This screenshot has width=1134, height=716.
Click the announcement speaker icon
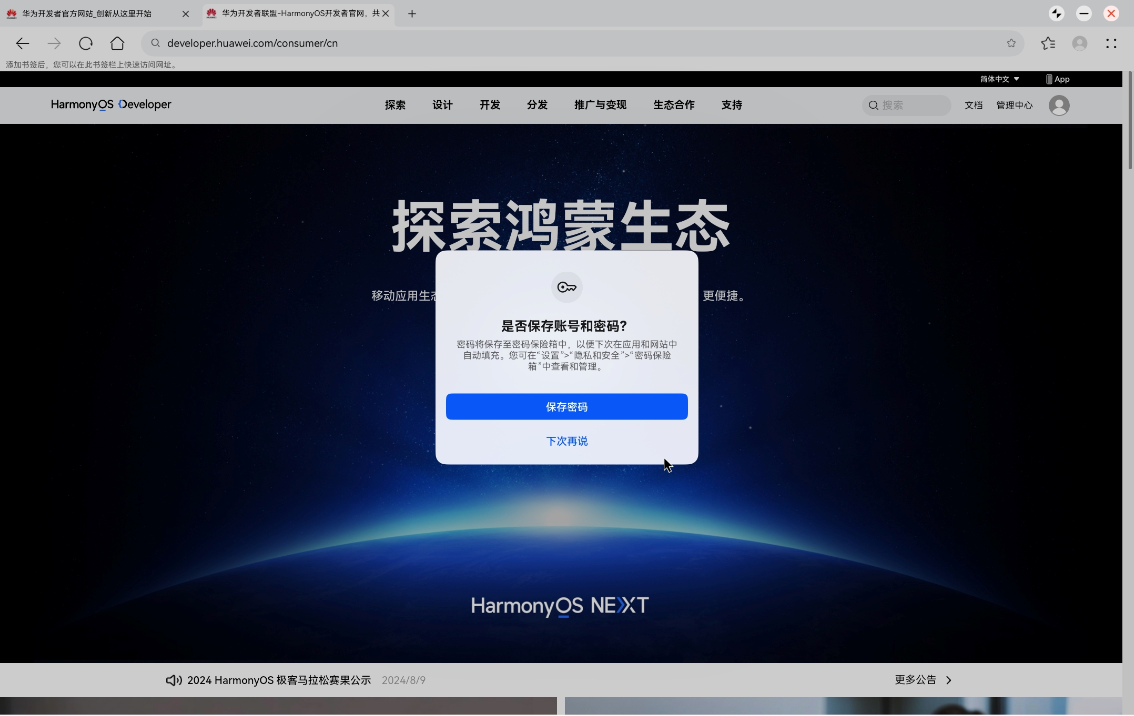point(174,681)
